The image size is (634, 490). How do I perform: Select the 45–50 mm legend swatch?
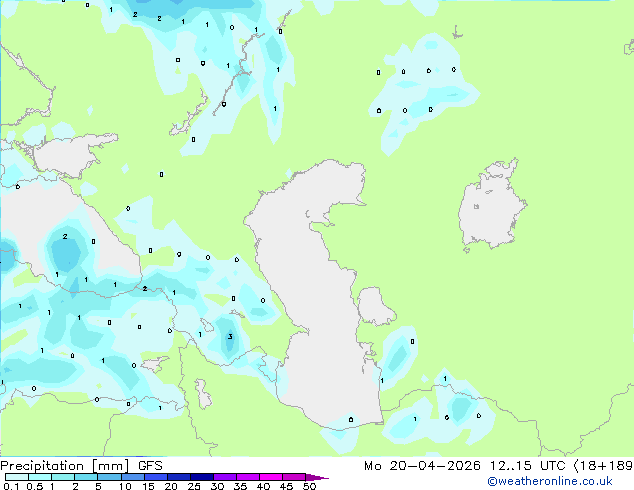pyautogui.click(x=294, y=477)
